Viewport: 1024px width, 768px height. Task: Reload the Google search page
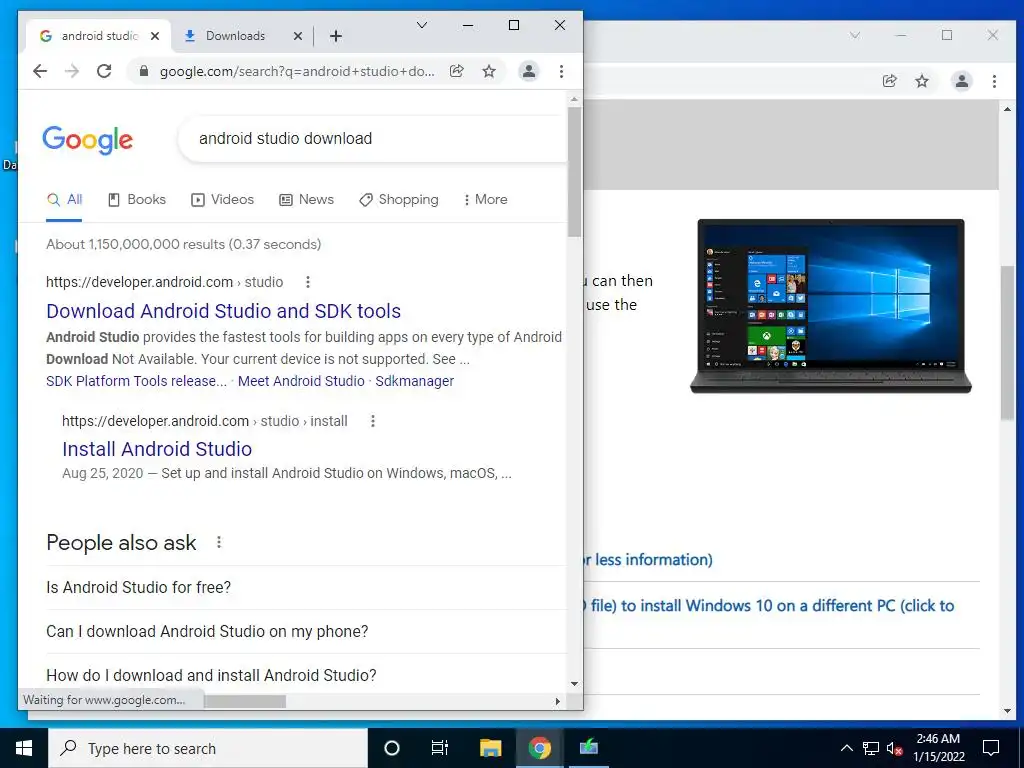coord(104,71)
